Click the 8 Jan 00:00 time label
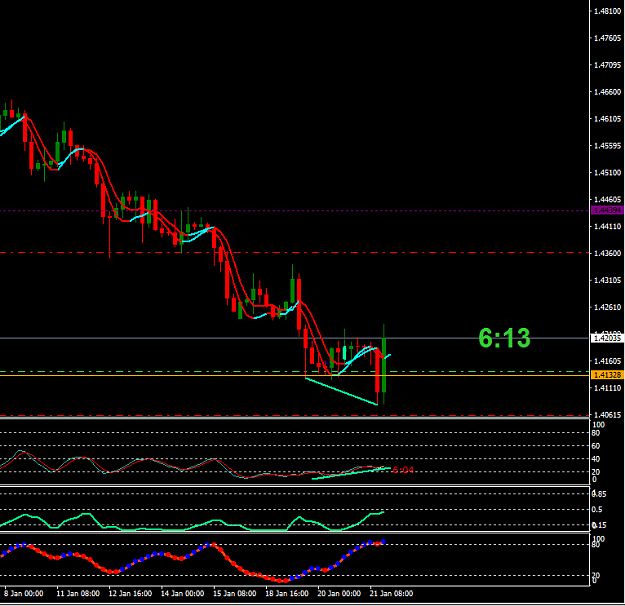625x606 pixels. point(24,593)
